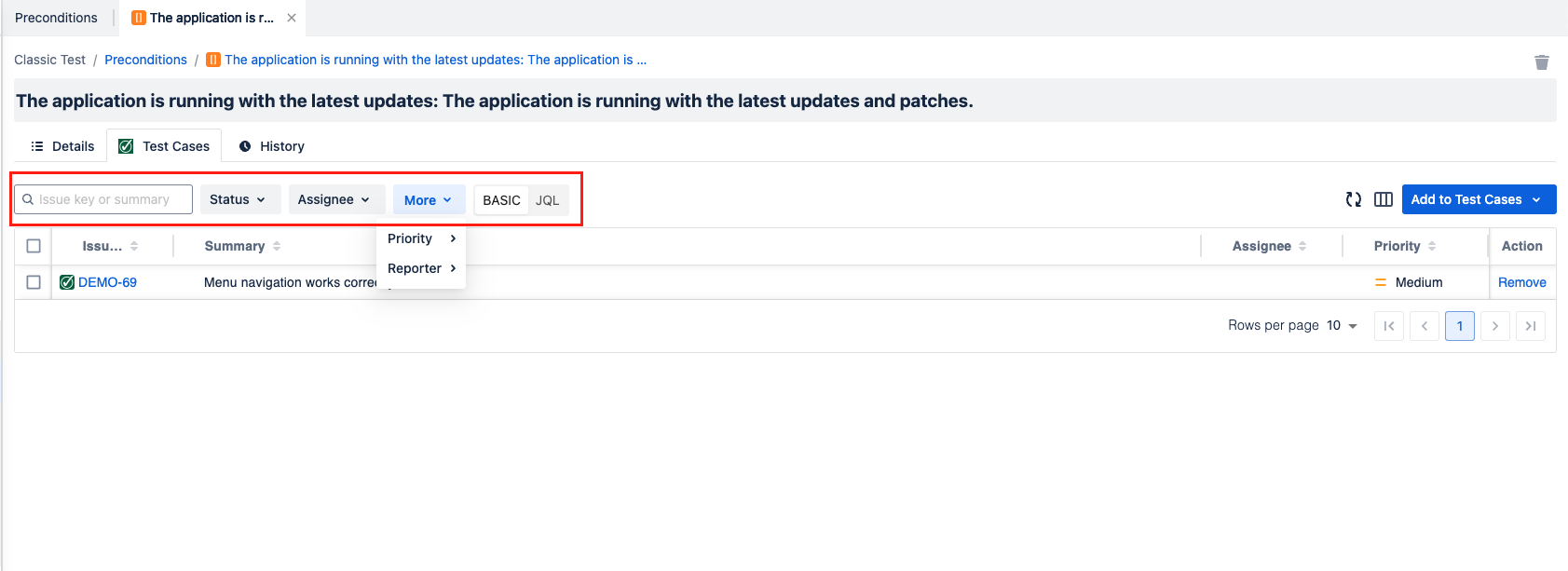Expand the Status filter dropdown
1568x571 pixels.
point(239,199)
